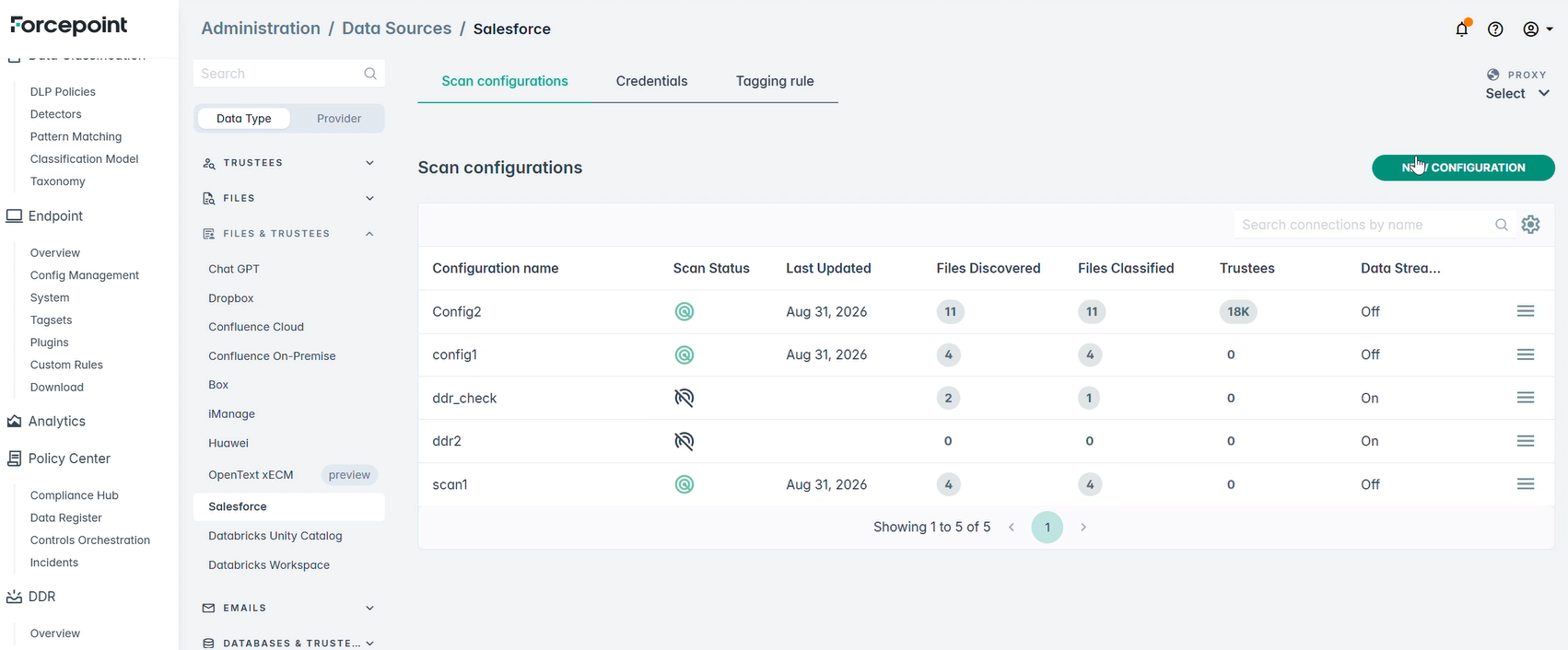Open the Tagging rule tab
This screenshot has width=1568, height=650.
point(775,81)
